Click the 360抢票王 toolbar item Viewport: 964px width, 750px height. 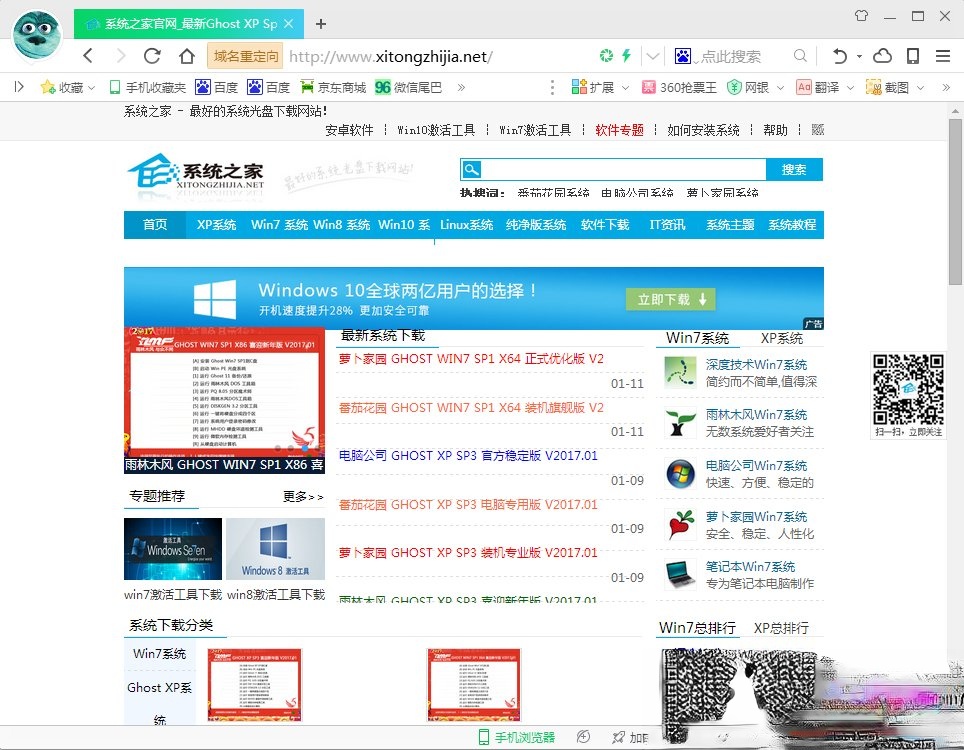click(x=679, y=87)
